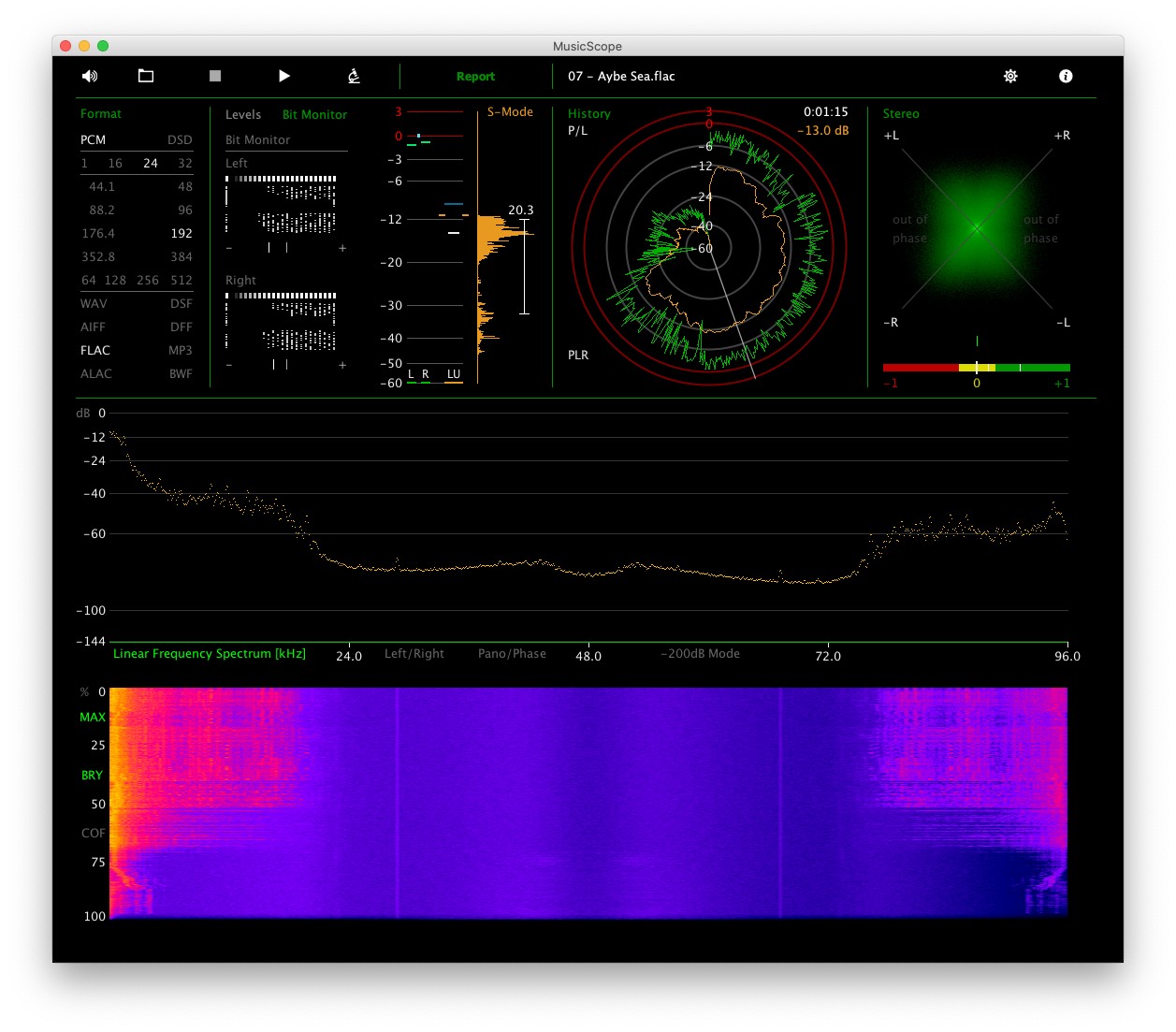Select Linear Frequency Spectrum mode
The height and width of the screenshot is (1032, 1176).
(210, 653)
